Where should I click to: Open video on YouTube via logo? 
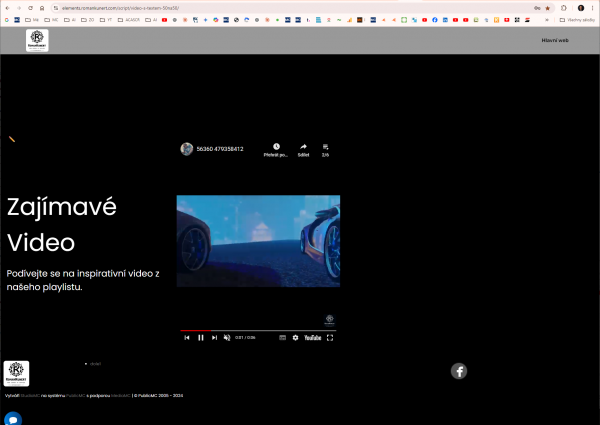(x=312, y=338)
